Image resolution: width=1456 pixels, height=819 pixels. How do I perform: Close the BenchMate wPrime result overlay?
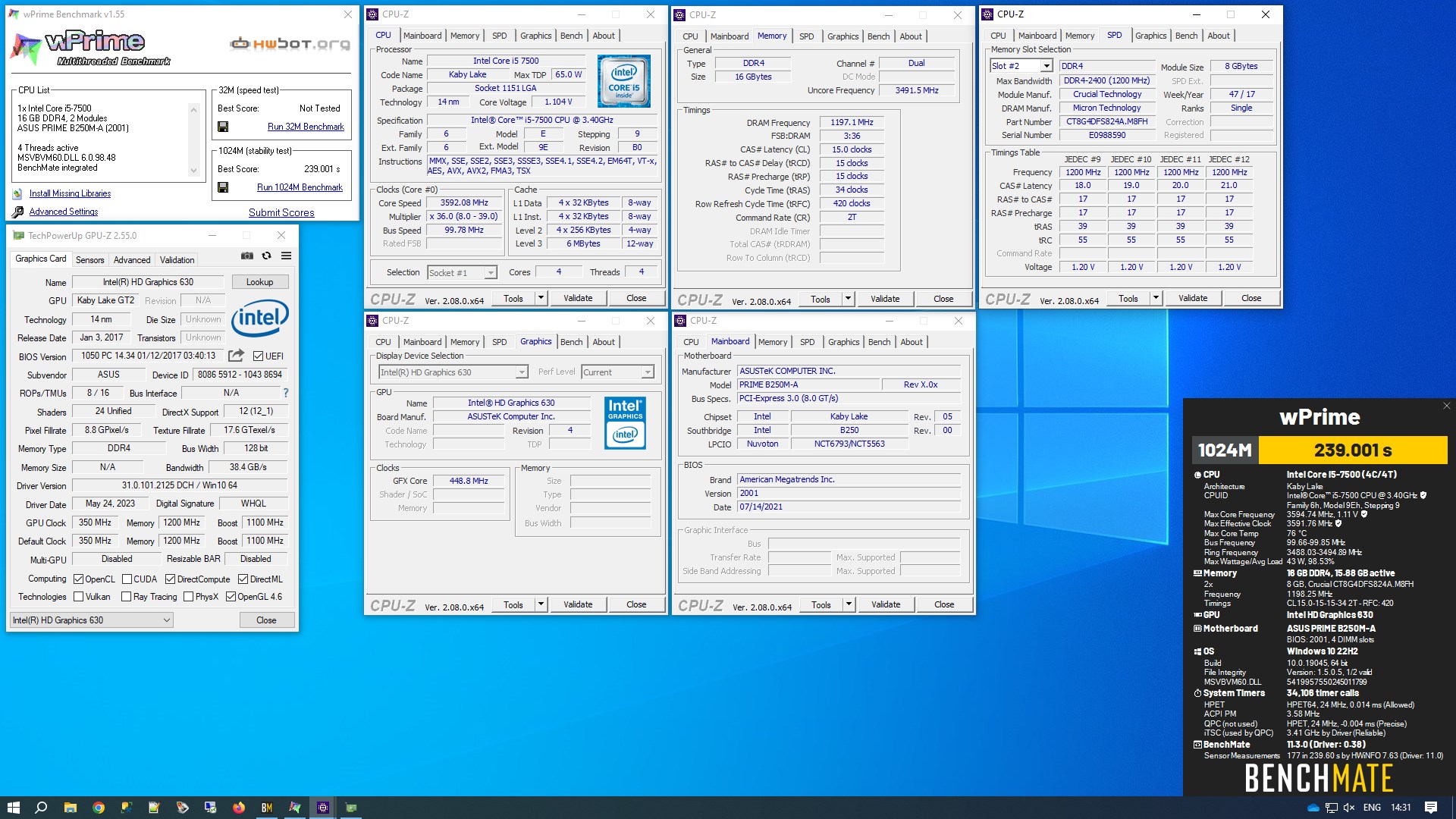(1446, 406)
